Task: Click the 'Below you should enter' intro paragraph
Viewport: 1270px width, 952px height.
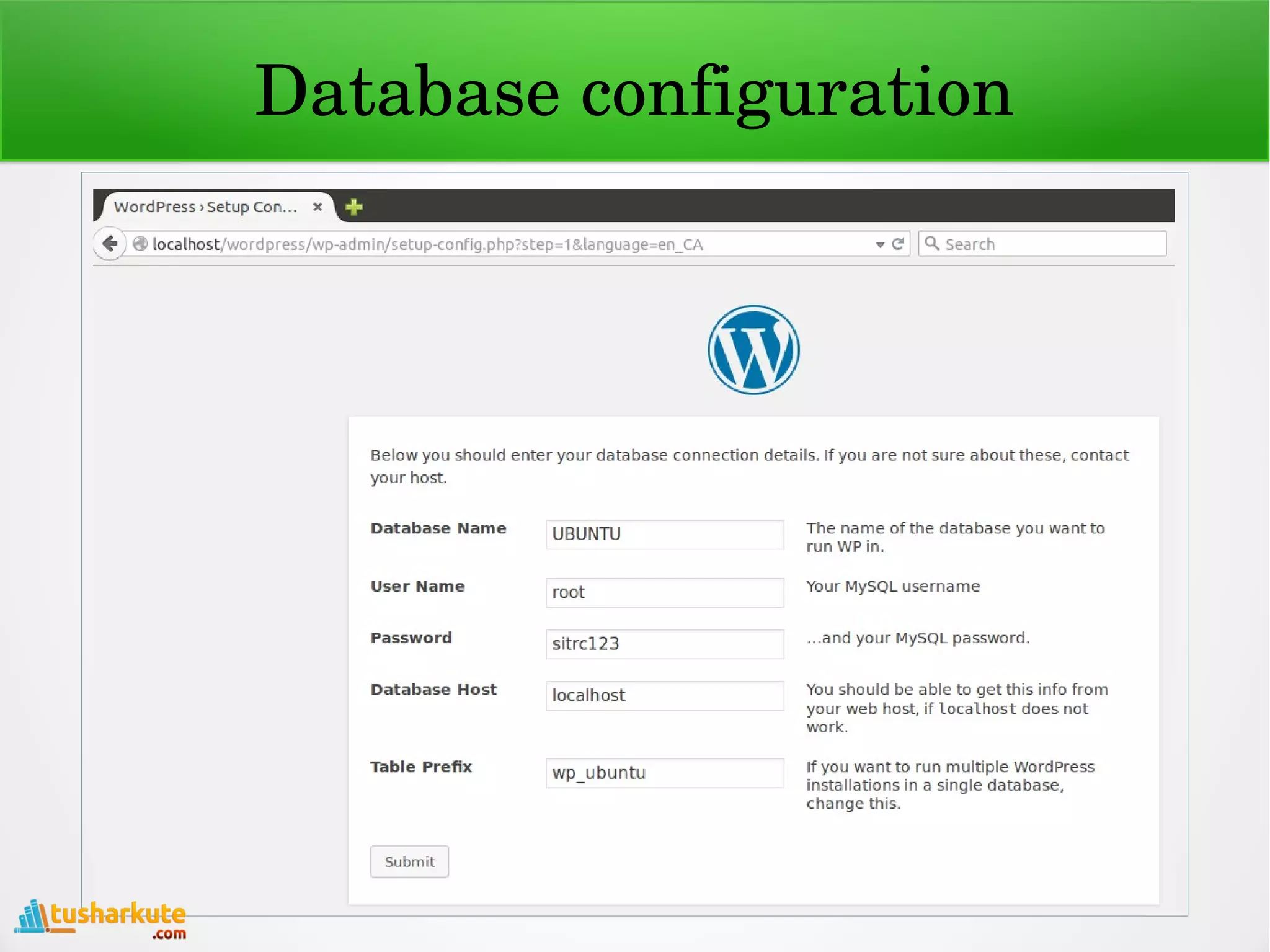Action: coord(750,466)
